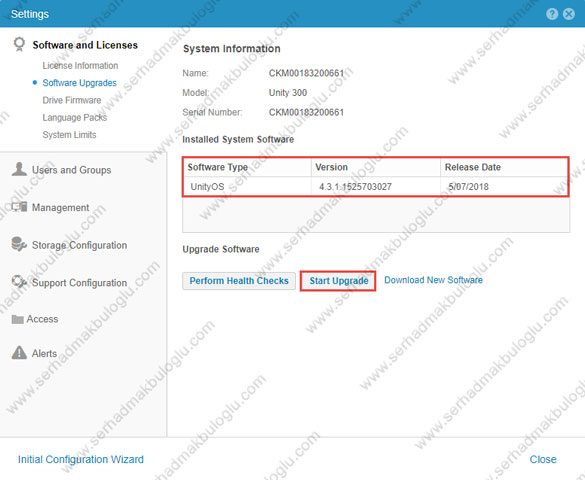Click the Support Configuration gear icon
Viewport: 585px width, 480px height.
click(19, 282)
